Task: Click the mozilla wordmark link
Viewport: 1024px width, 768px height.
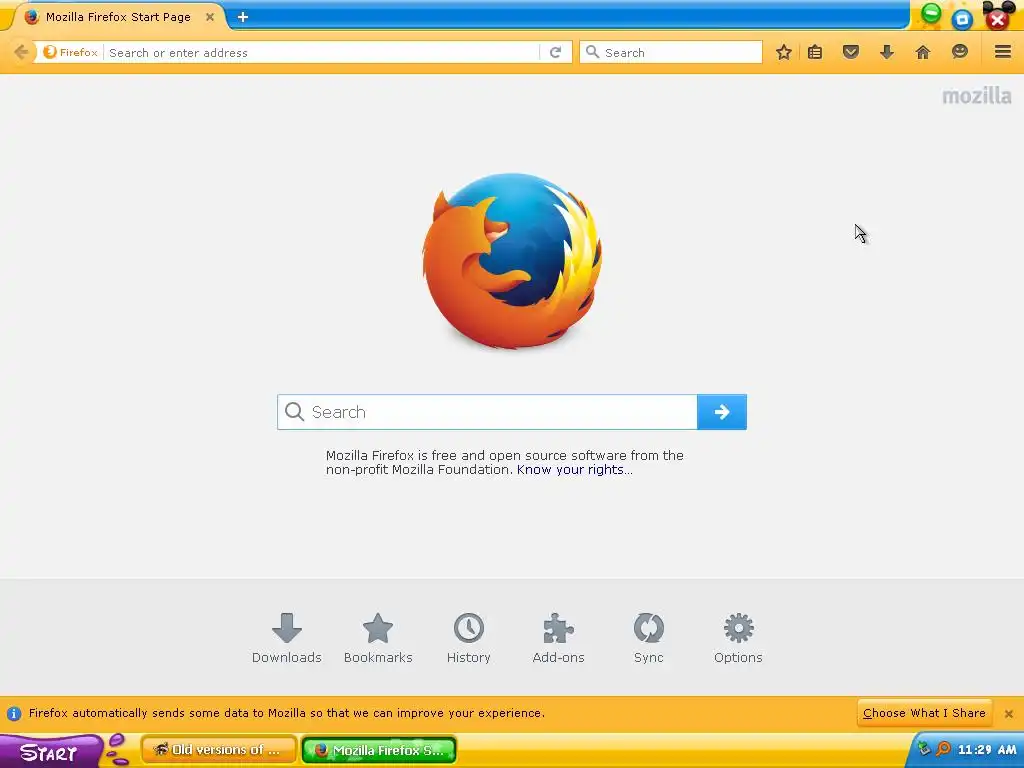Action: click(x=976, y=96)
